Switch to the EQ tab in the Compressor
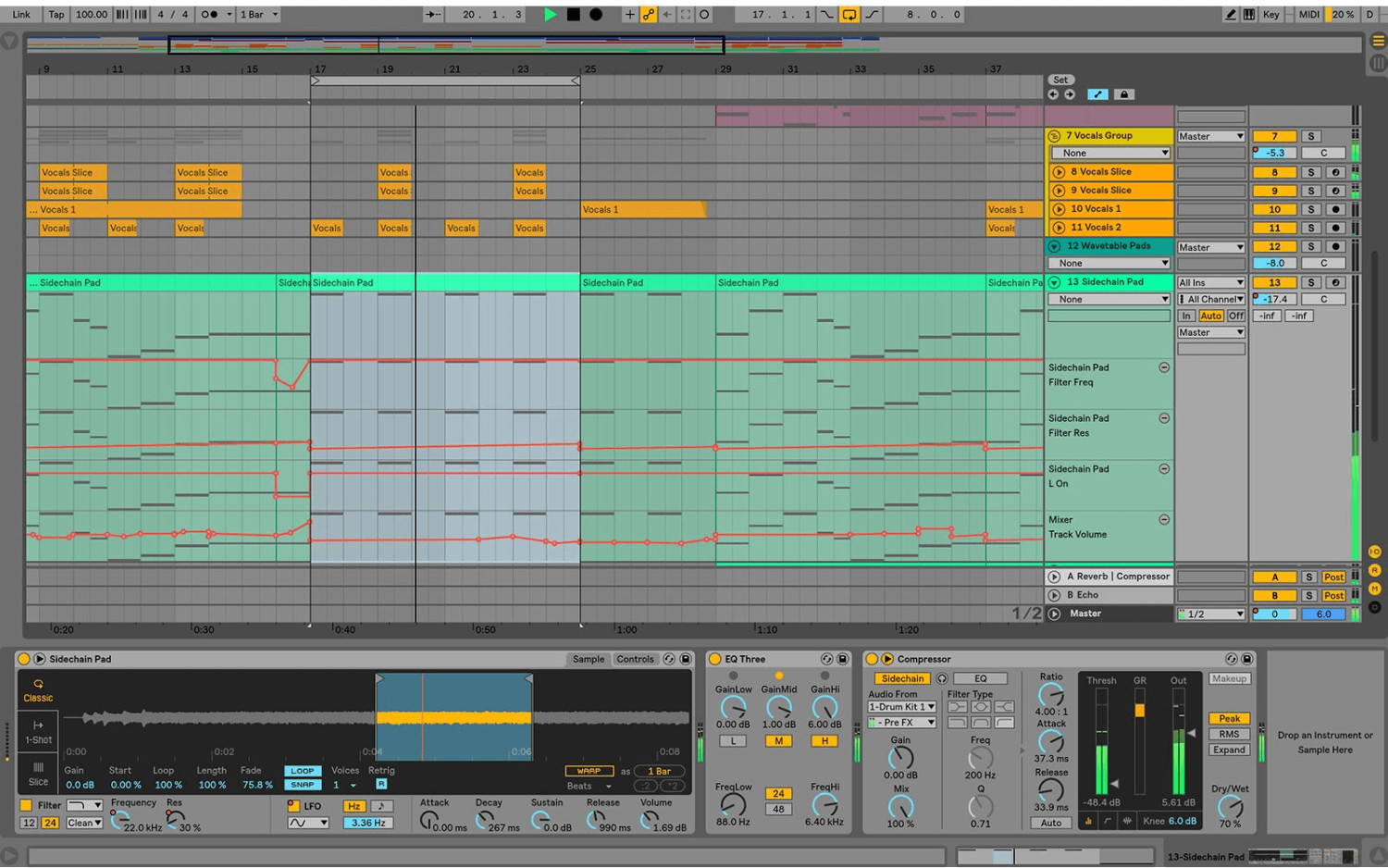 pos(980,678)
